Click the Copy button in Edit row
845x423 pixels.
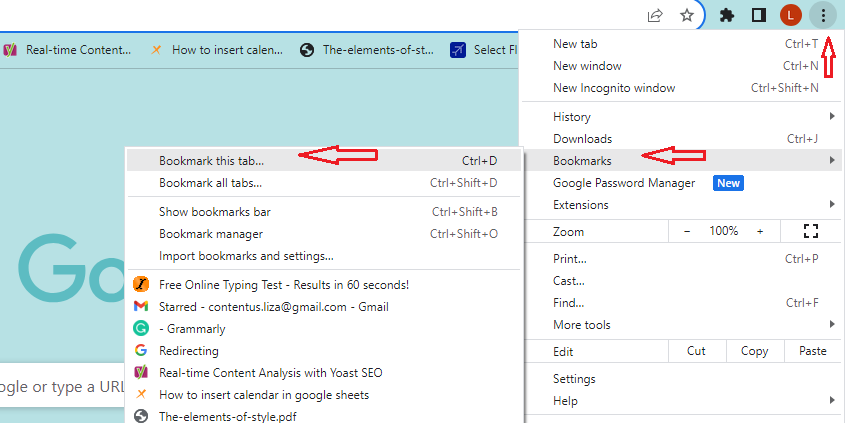point(754,351)
